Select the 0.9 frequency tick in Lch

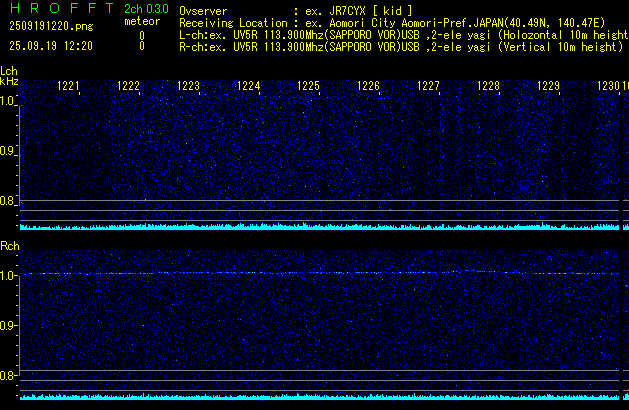(9, 151)
